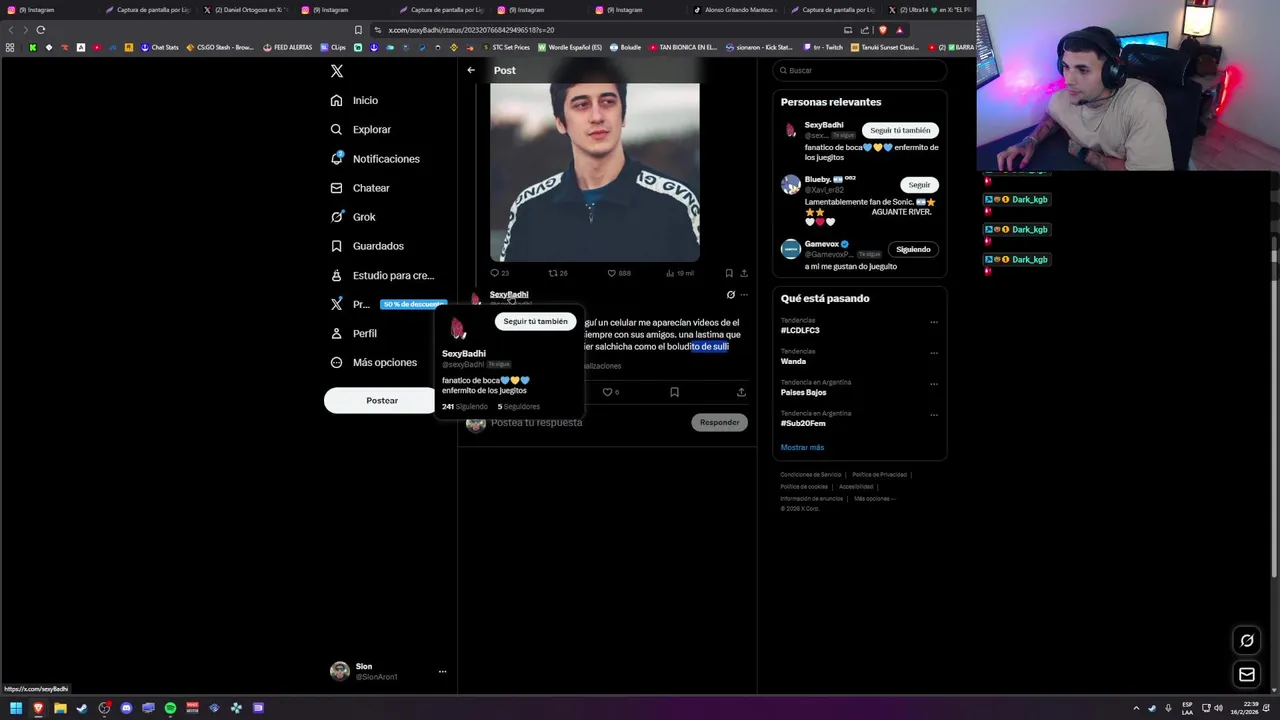The width and height of the screenshot is (1280, 720).
Task: Expand Más opciones footer link
Action: [x=874, y=498]
